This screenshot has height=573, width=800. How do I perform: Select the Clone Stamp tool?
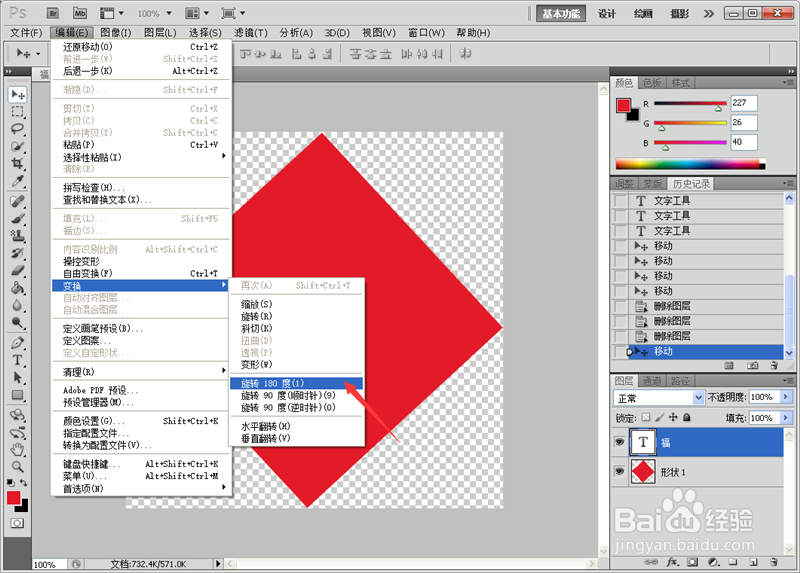pyautogui.click(x=18, y=236)
